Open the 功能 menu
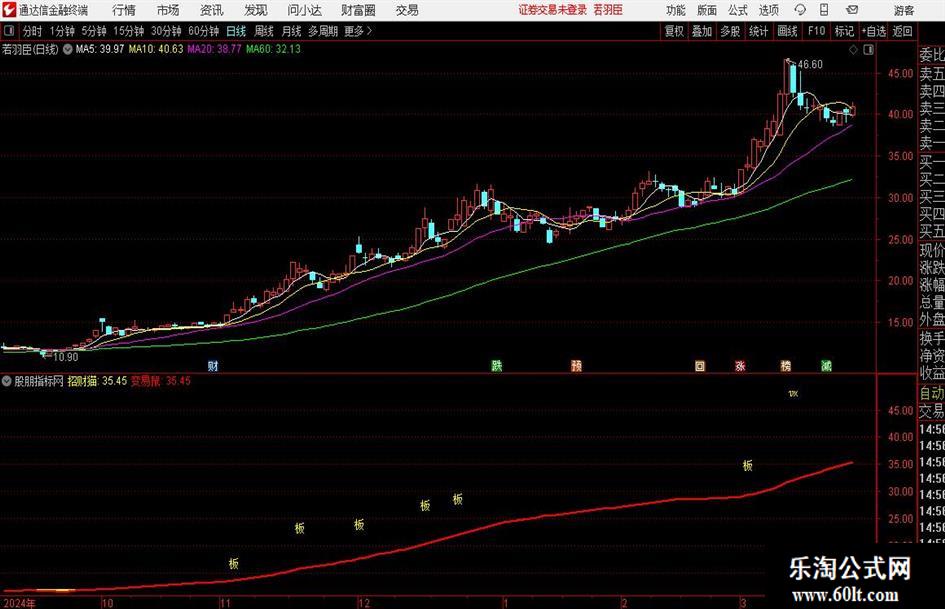The height and width of the screenshot is (609, 945). click(676, 10)
